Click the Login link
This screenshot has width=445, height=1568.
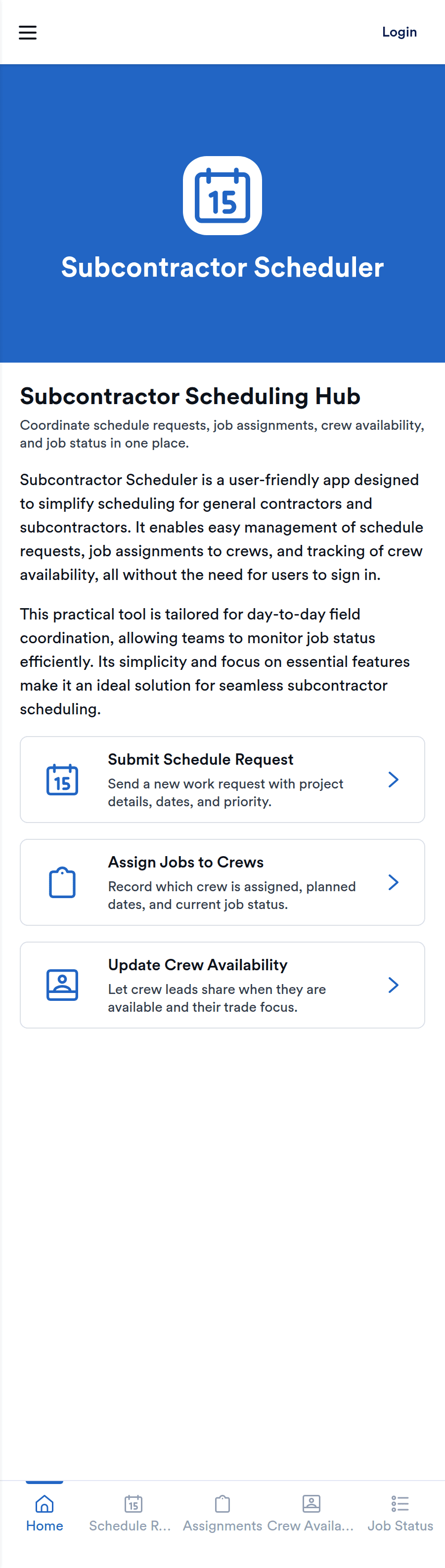(x=400, y=32)
